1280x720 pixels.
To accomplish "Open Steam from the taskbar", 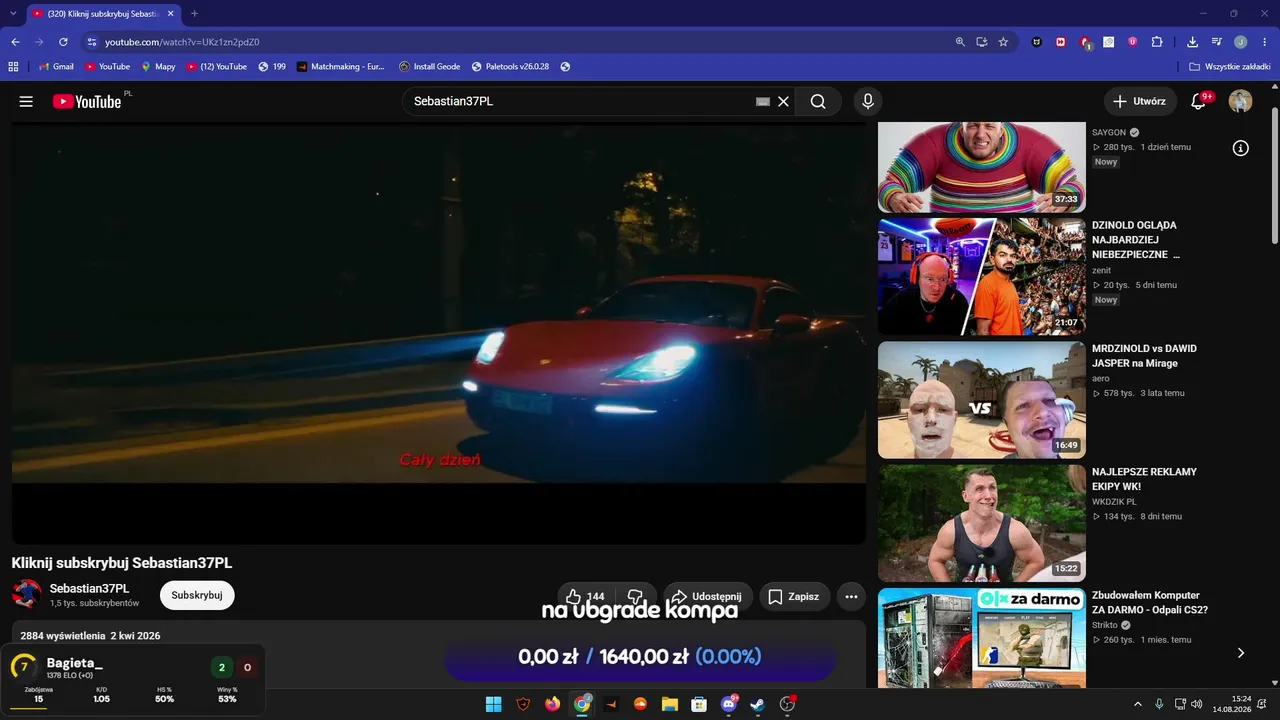I will [757, 704].
